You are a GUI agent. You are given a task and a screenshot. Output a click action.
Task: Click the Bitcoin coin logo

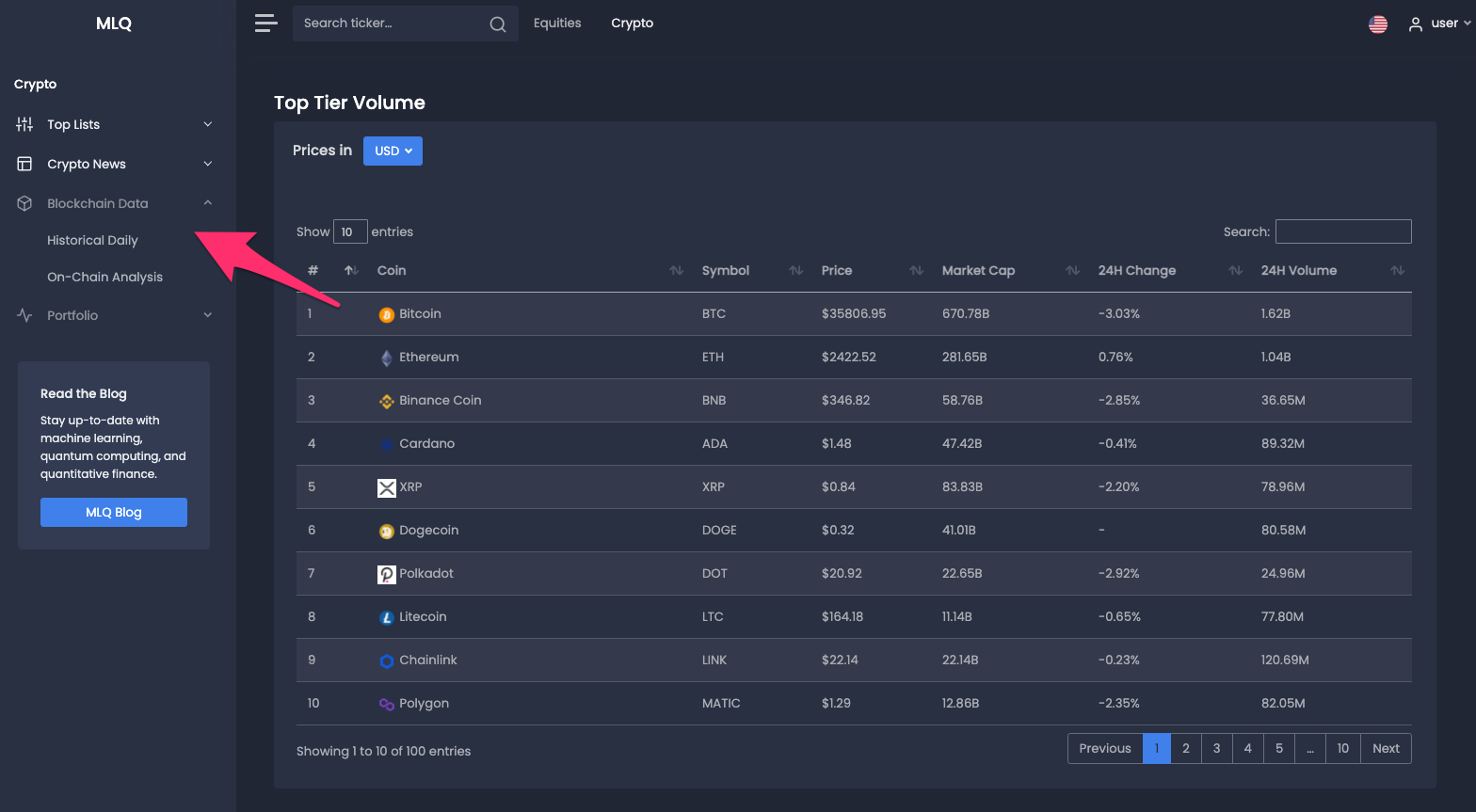pyautogui.click(x=386, y=315)
